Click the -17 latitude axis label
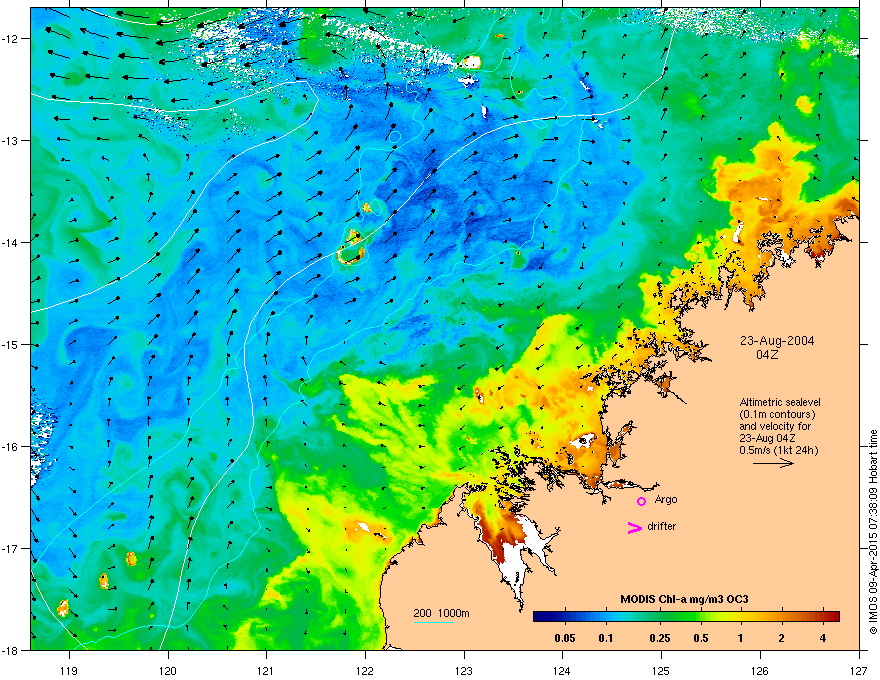Image resolution: width=880 pixels, height=680 pixels. coord(10,549)
